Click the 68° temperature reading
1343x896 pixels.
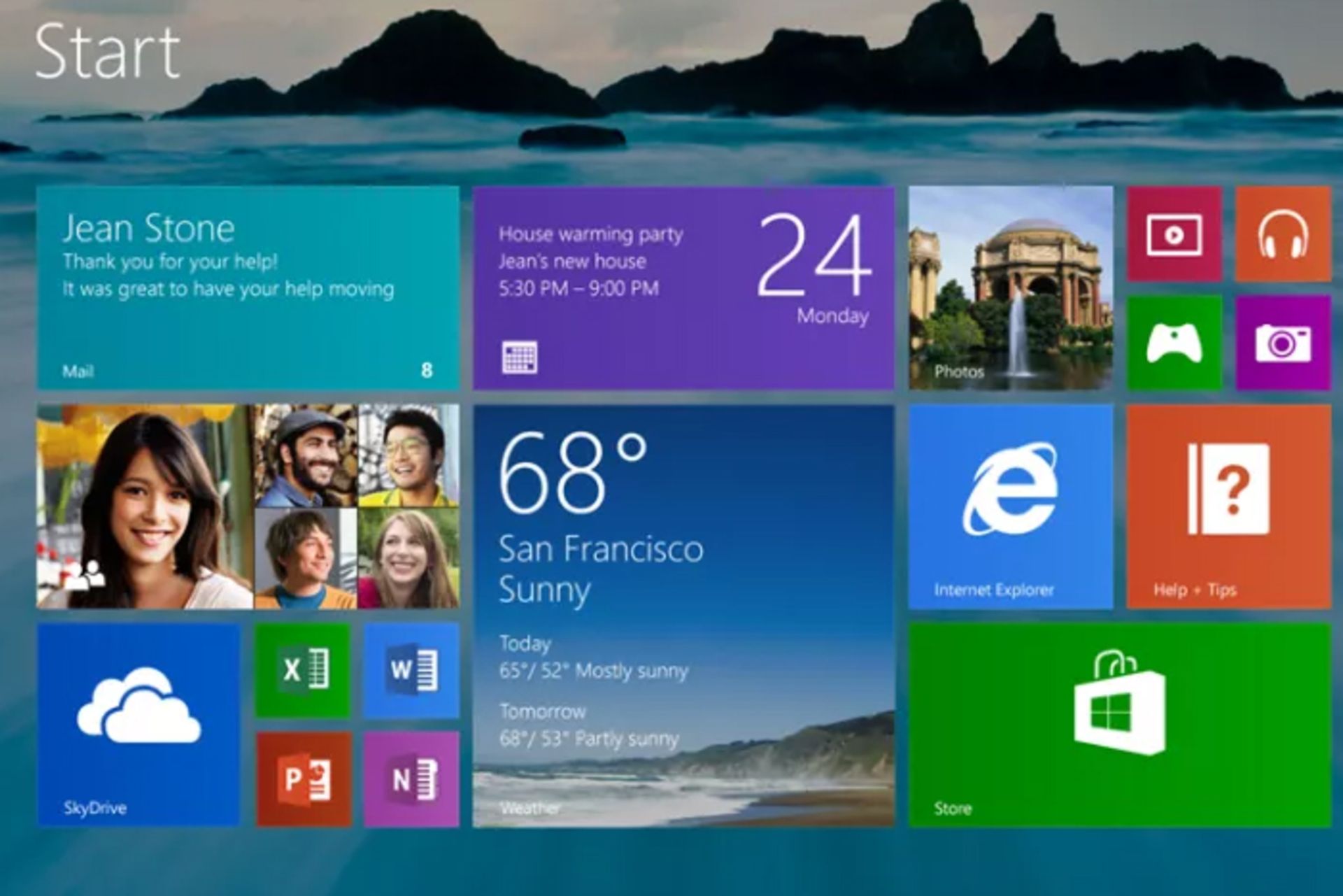pyautogui.click(x=573, y=472)
